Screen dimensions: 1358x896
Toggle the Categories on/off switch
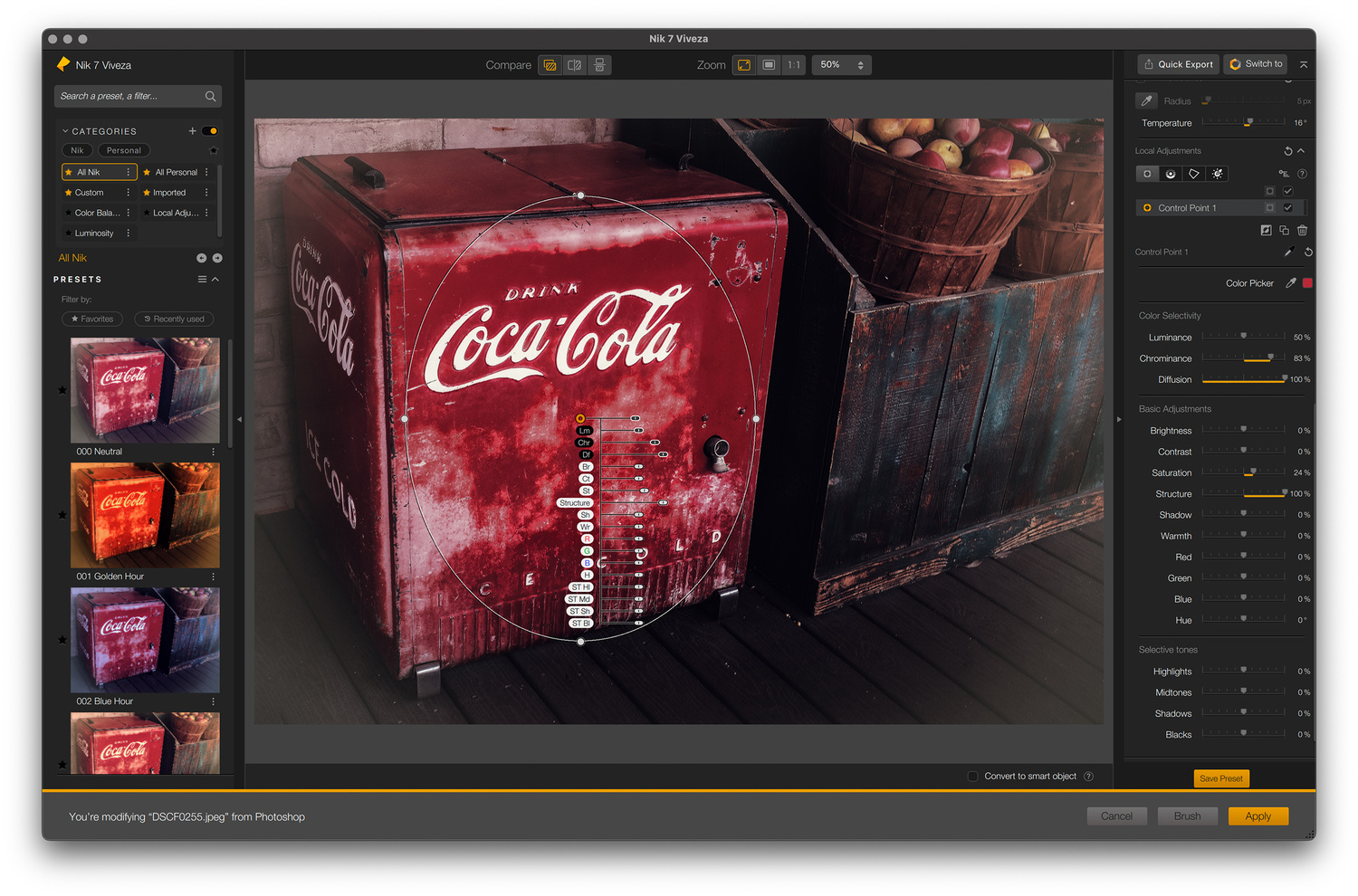[210, 131]
